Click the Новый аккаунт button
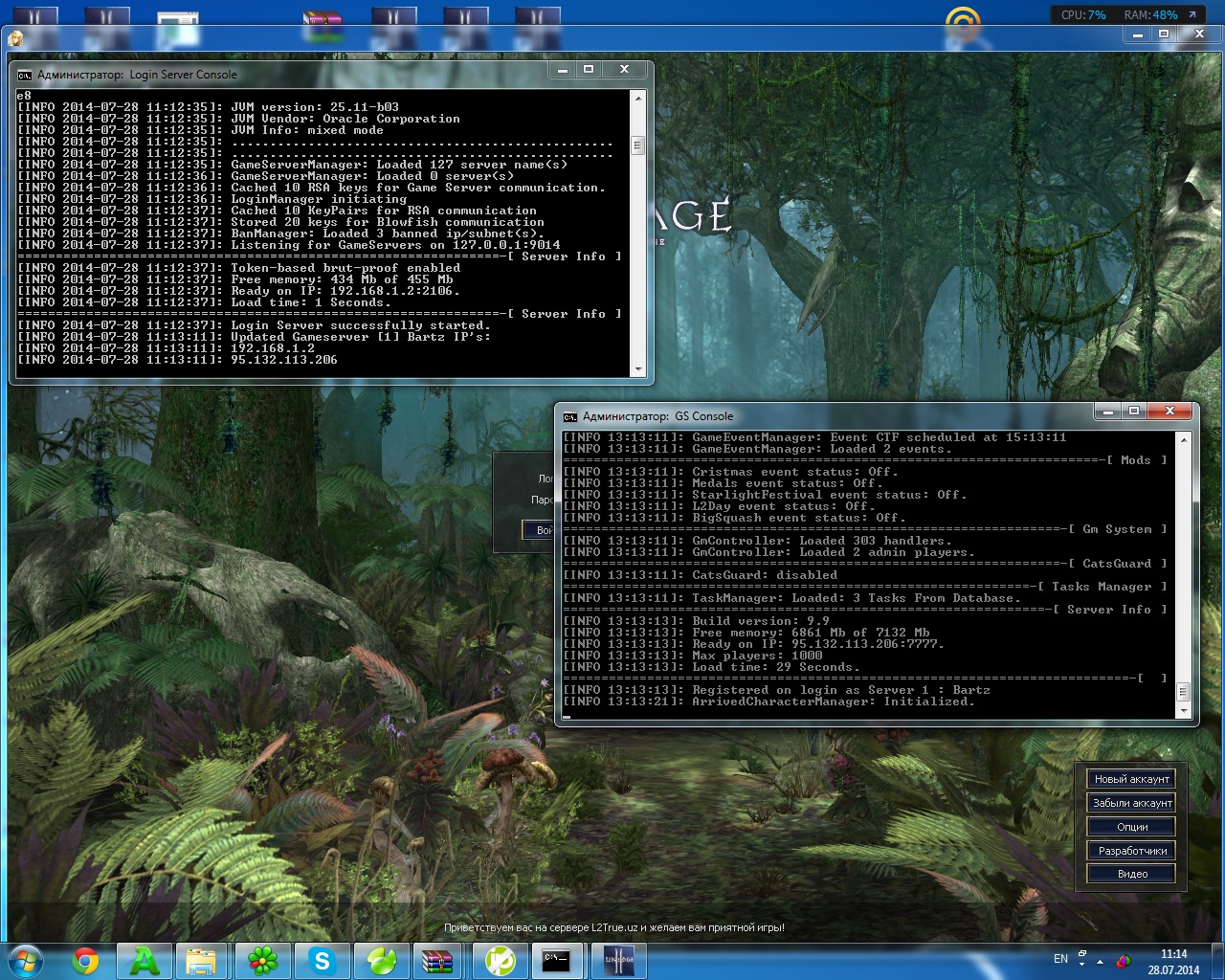This screenshot has width=1225, height=980. [x=1131, y=779]
